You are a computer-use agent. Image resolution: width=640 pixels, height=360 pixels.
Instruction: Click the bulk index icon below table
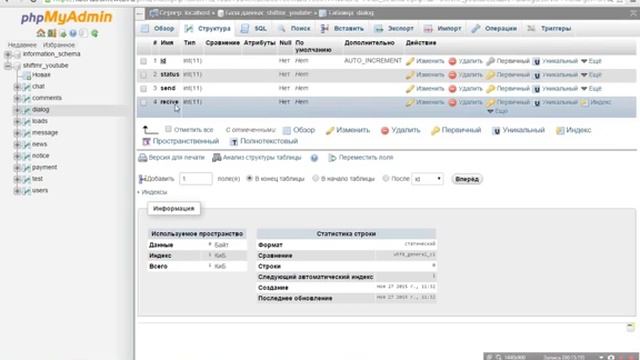(560, 131)
